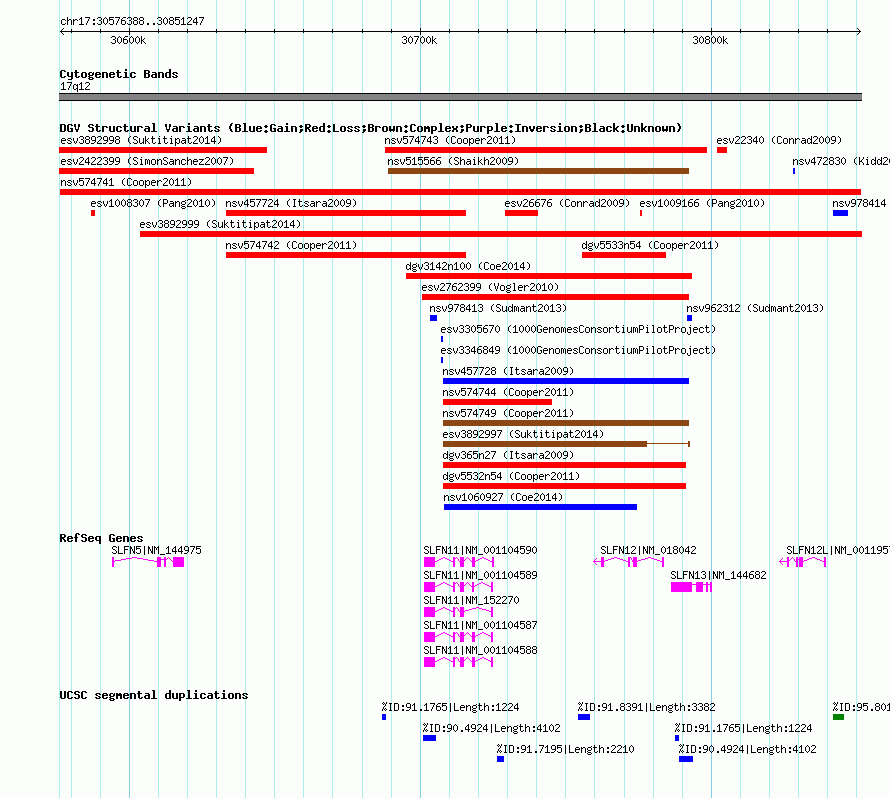Open esv2422399 (SimonSanchez2007) variant label
This screenshot has height=798, width=890.
pyautogui.click(x=147, y=161)
